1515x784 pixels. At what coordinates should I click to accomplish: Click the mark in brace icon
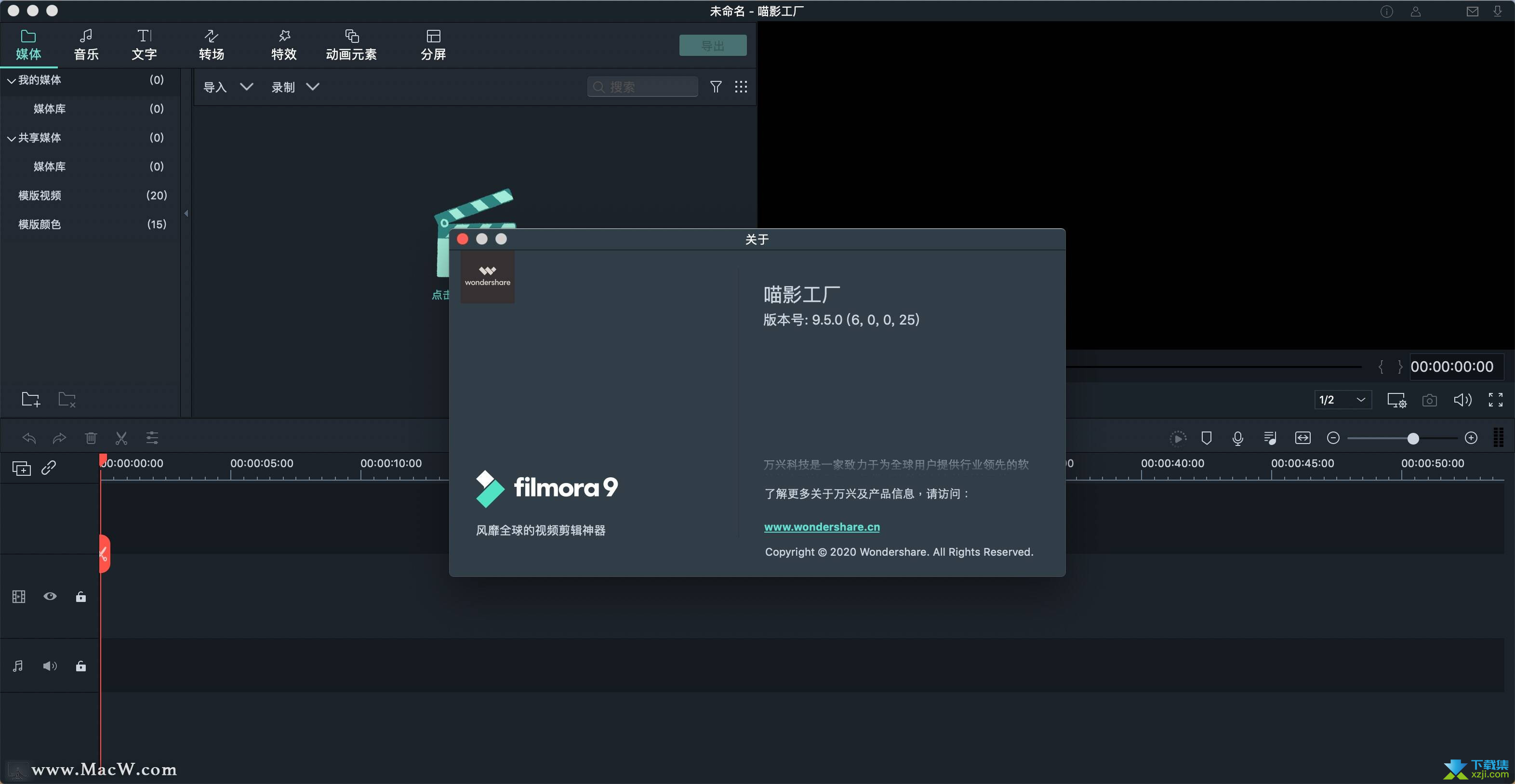[1381, 367]
